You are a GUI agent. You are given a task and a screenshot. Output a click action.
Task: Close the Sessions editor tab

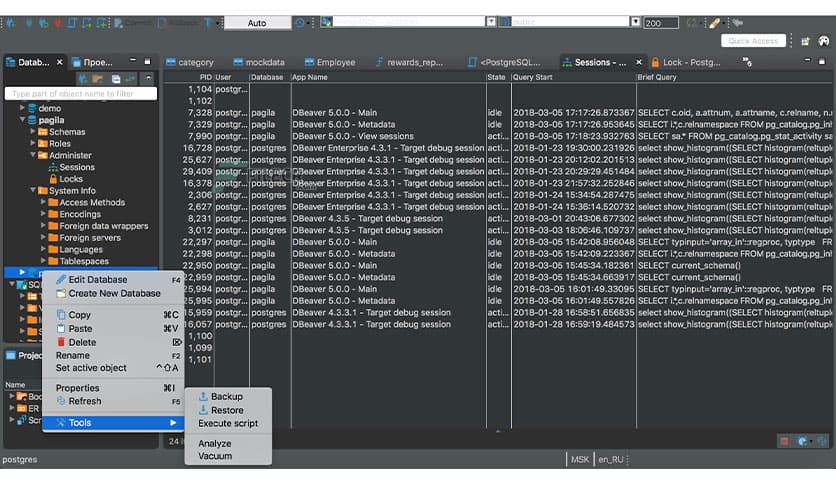coord(639,62)
